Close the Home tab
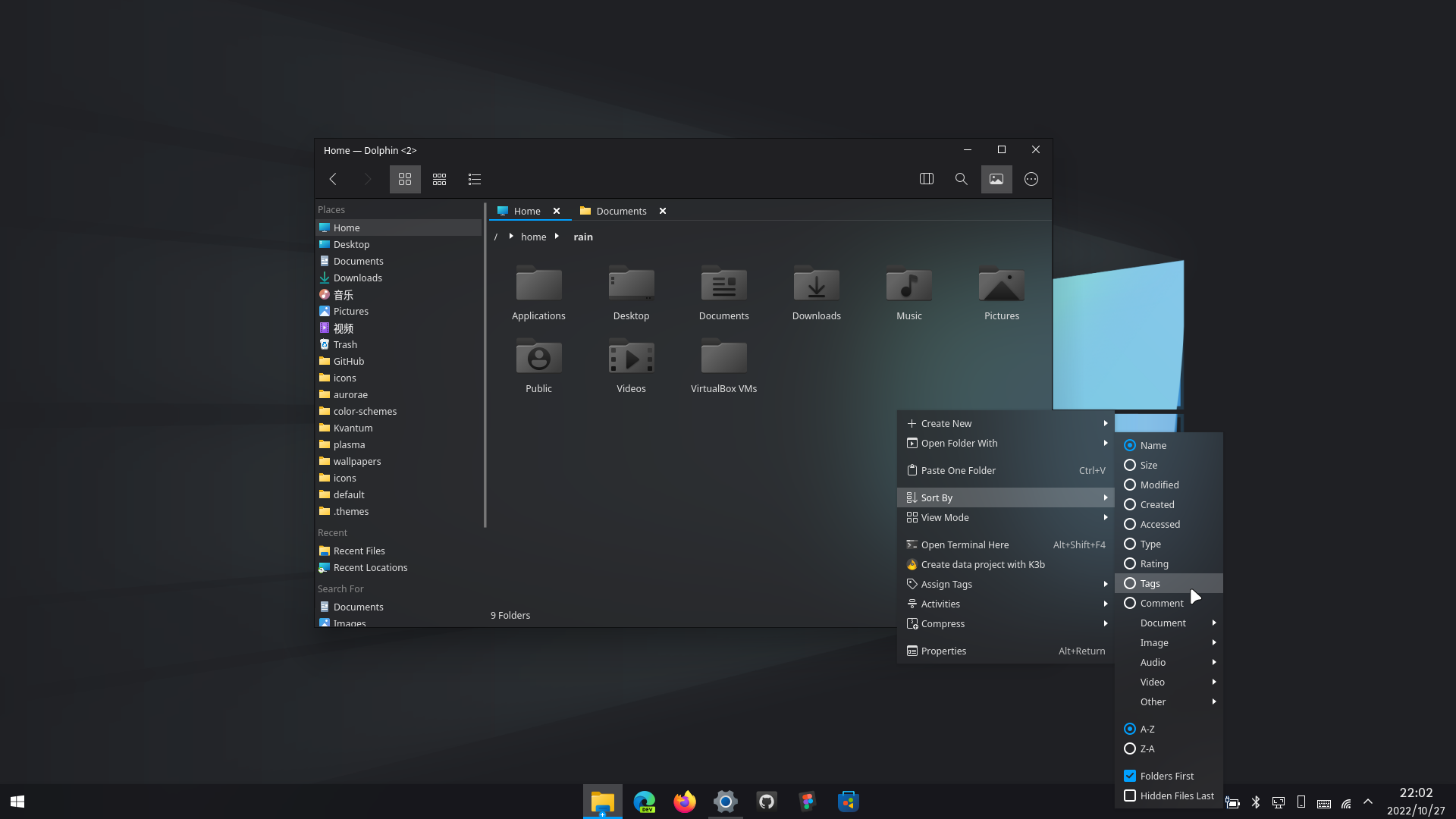This screenshot has height=819, width=1456. click(x=557, y=211)
